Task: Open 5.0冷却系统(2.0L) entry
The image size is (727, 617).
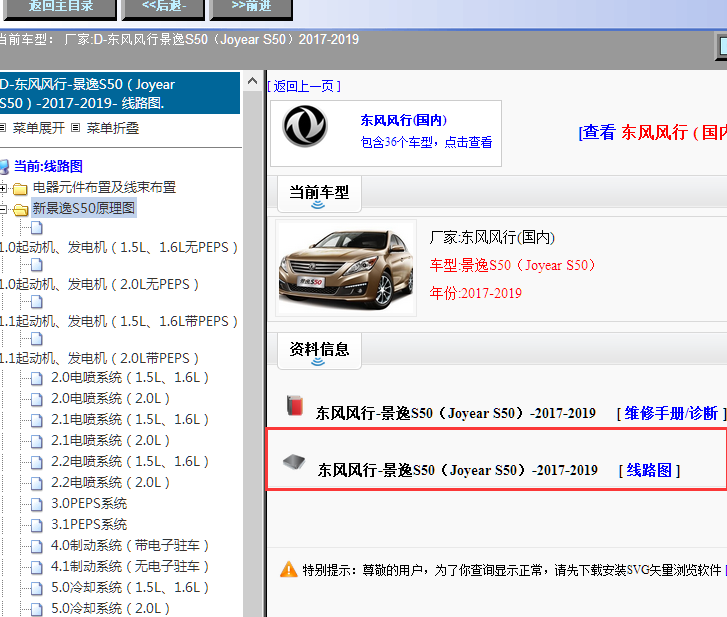Action: tap(110, 608)
